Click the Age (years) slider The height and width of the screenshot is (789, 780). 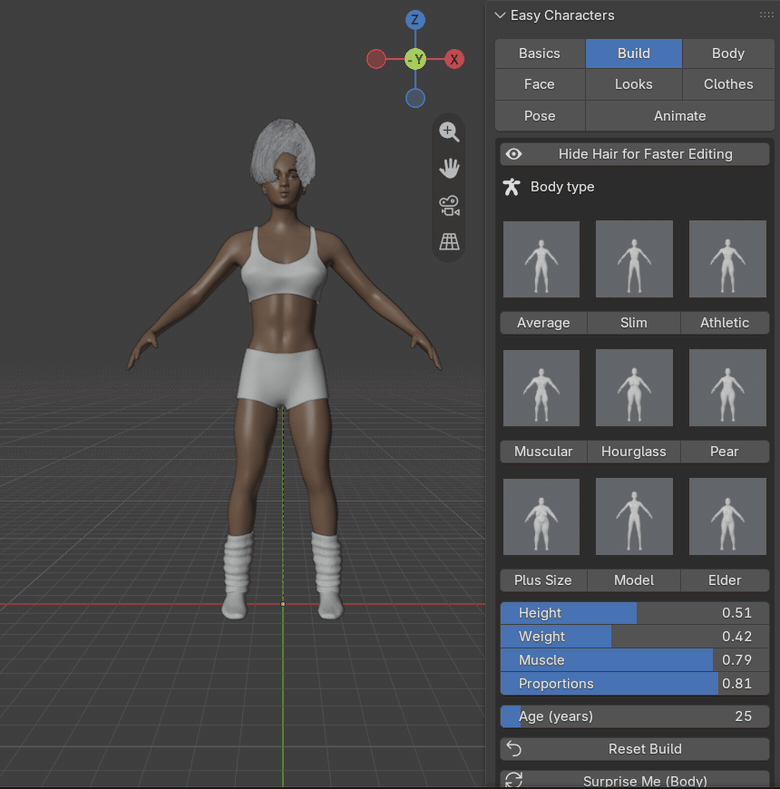pos(635,716)
